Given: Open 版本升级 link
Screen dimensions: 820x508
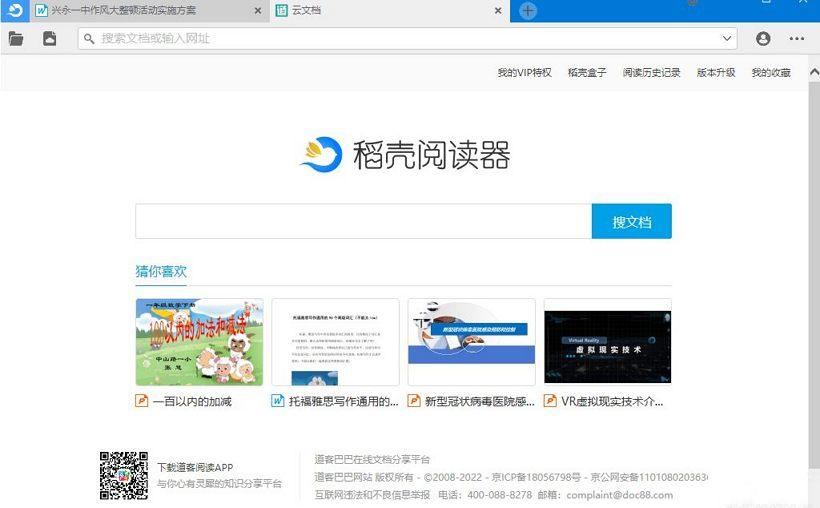Looking at the screenshot, I should click(x=716, y=73).
